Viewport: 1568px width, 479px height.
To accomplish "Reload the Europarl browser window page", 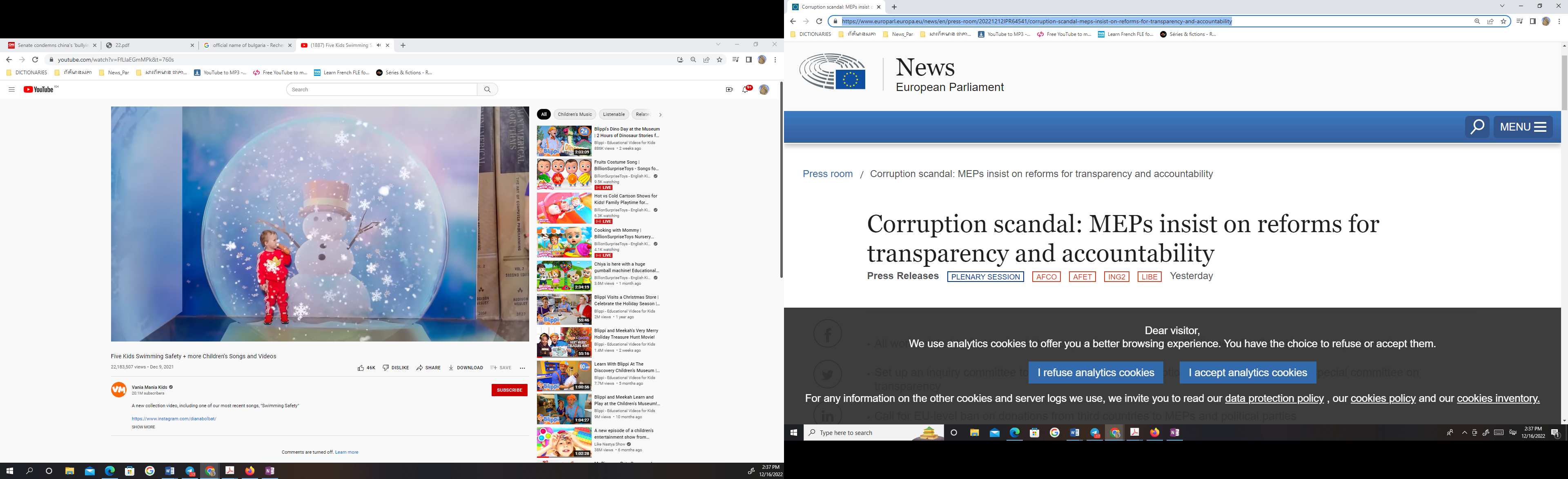I will [x=819, y=21].
